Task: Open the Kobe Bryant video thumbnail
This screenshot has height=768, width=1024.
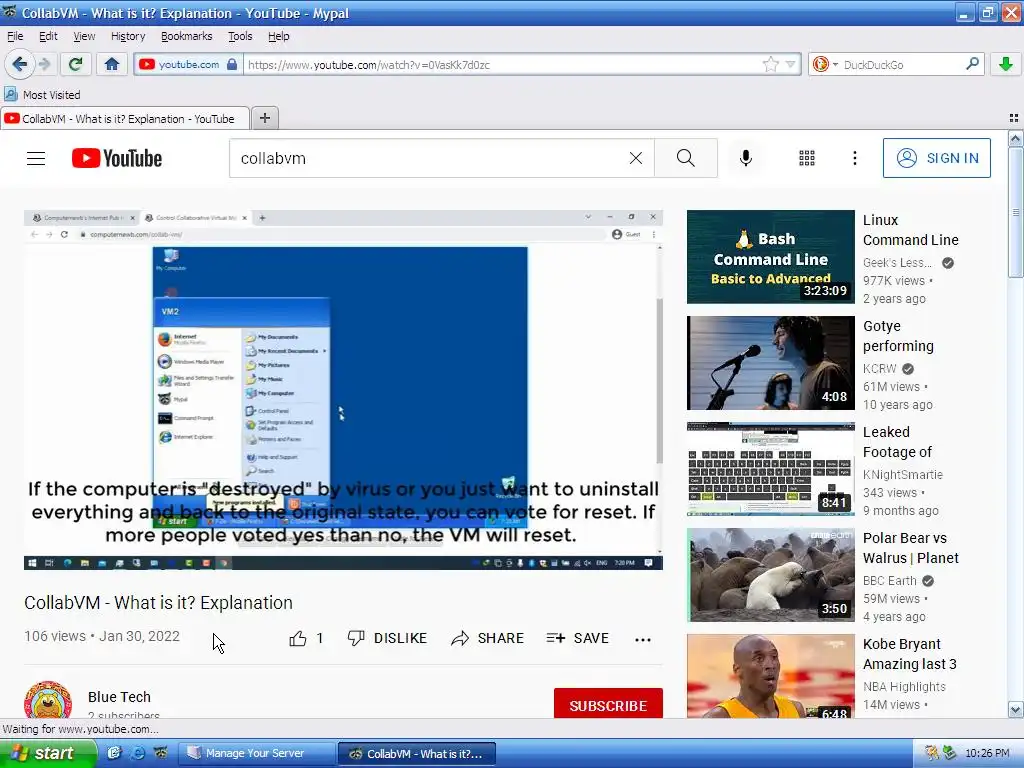Action: 771,677
